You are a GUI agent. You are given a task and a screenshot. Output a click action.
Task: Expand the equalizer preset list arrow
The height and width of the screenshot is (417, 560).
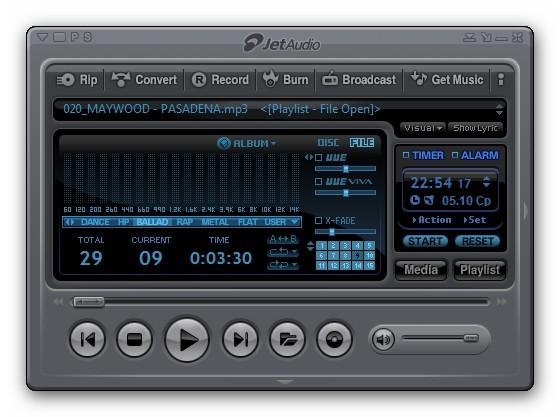pyautogui.click(x=294, y=222)
